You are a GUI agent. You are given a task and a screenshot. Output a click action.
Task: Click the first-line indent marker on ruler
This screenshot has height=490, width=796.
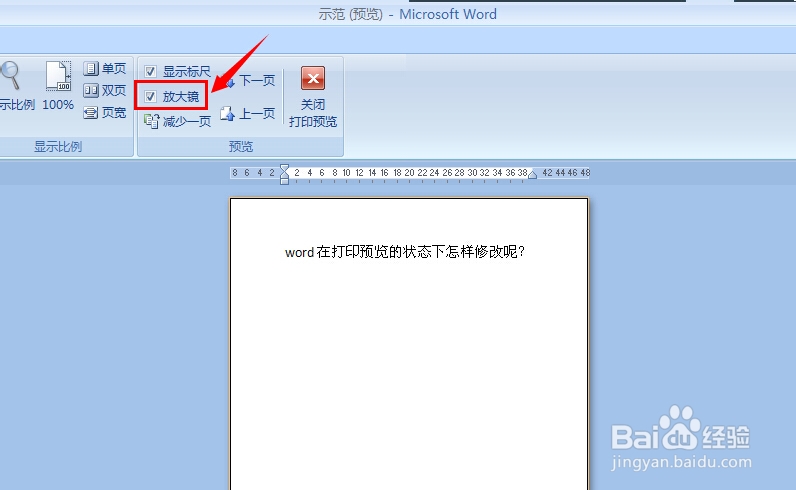[285, 169]
